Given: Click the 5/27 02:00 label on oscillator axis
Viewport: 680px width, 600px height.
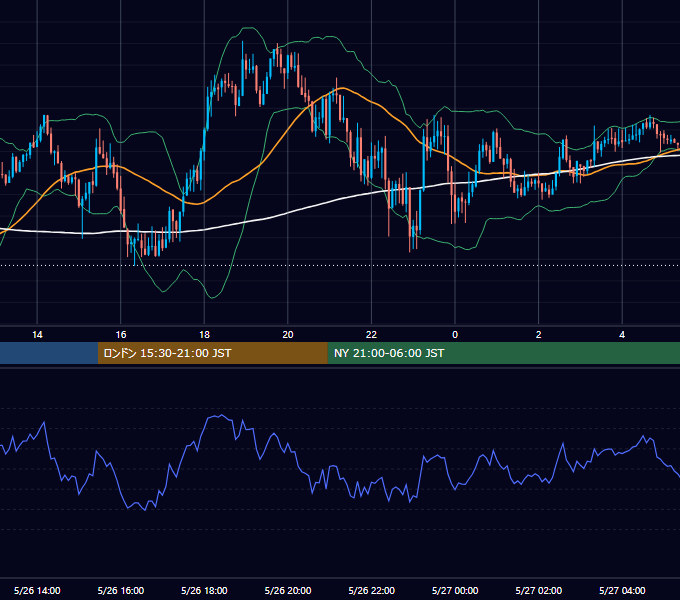Looking at the screenshot, I should click(x=539, y=590).
